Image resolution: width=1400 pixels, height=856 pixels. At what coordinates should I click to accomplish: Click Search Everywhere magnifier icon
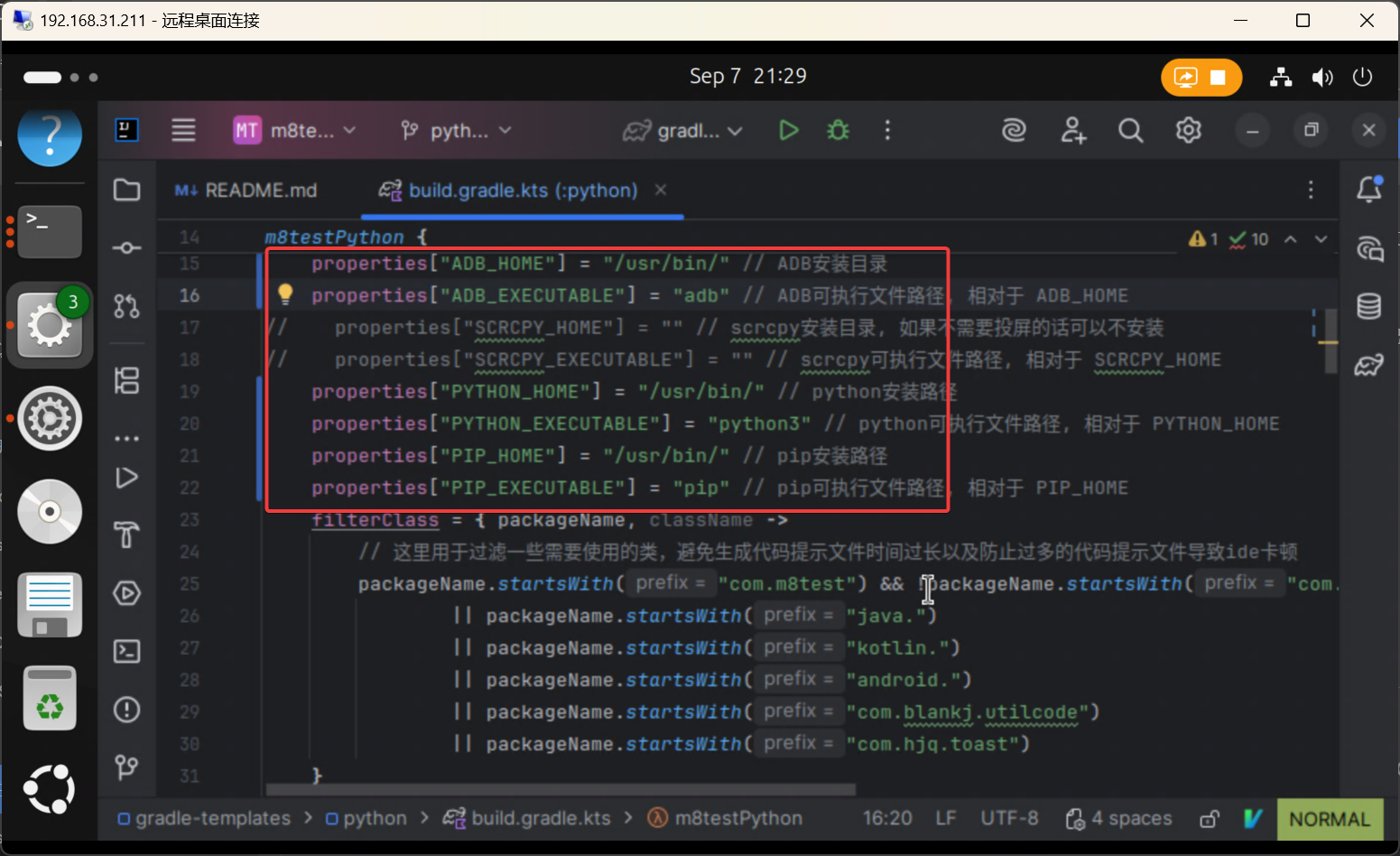(x=1130, y=131)
